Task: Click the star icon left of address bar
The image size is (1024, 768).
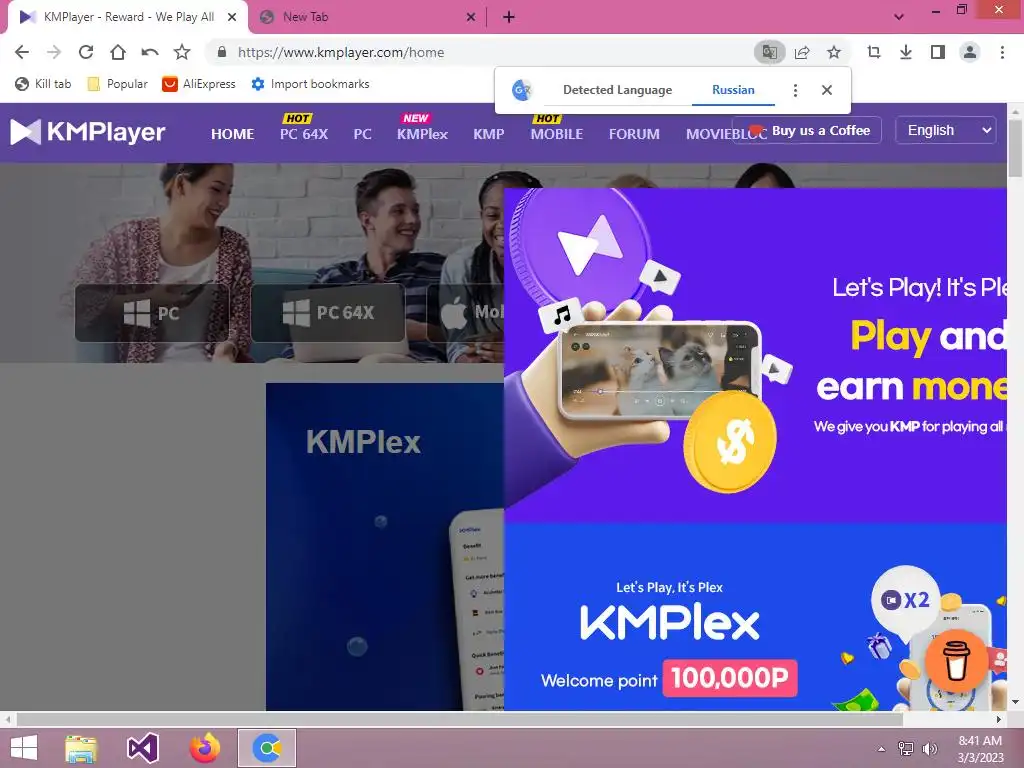Action: tap(182, 52)
